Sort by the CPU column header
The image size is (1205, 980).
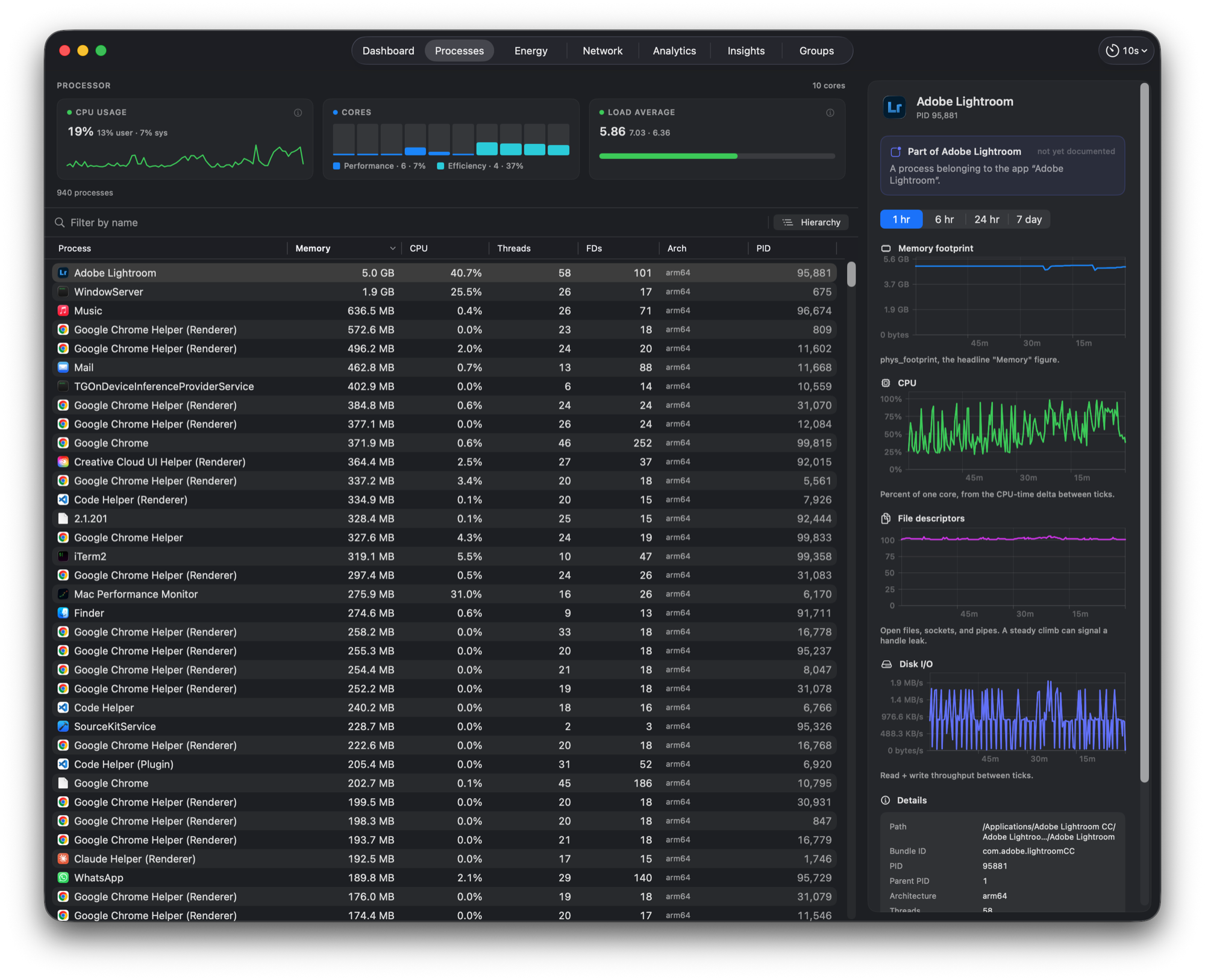[446, 248]
